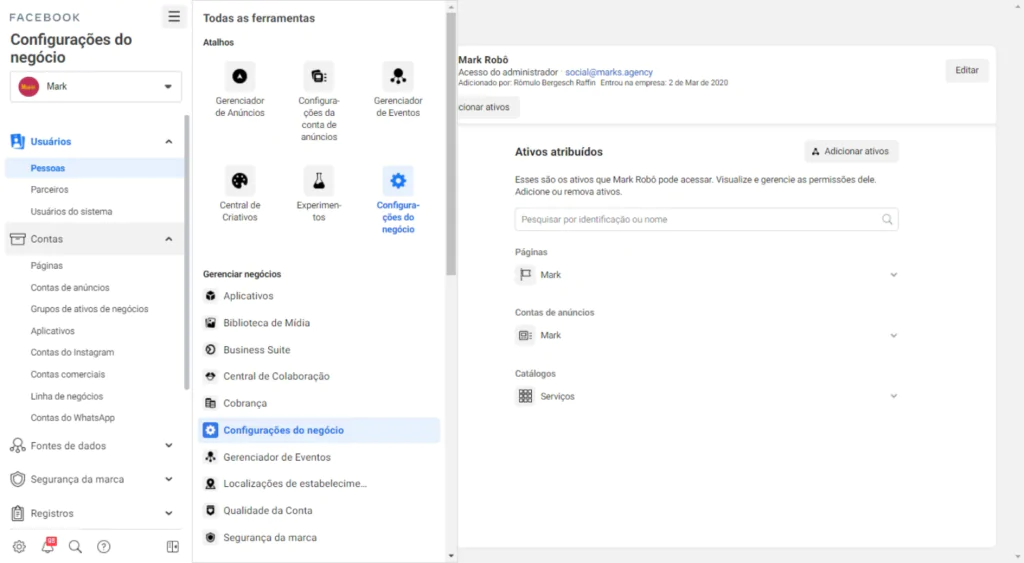This screenshot has width=1024, height=563.
Task: Click Adicionar ativos button beside Ativos atribuídos
Action: pyautogui.click(x=851, y=151)
